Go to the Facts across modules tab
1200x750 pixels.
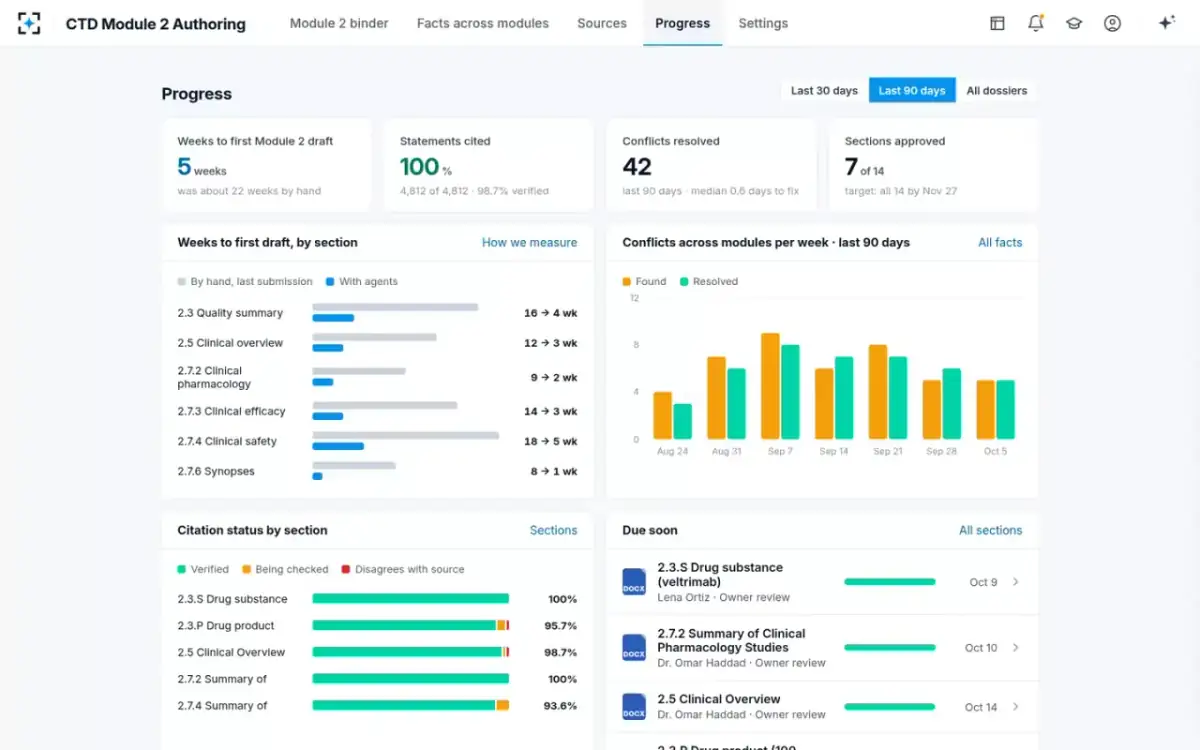pos(483,23)
